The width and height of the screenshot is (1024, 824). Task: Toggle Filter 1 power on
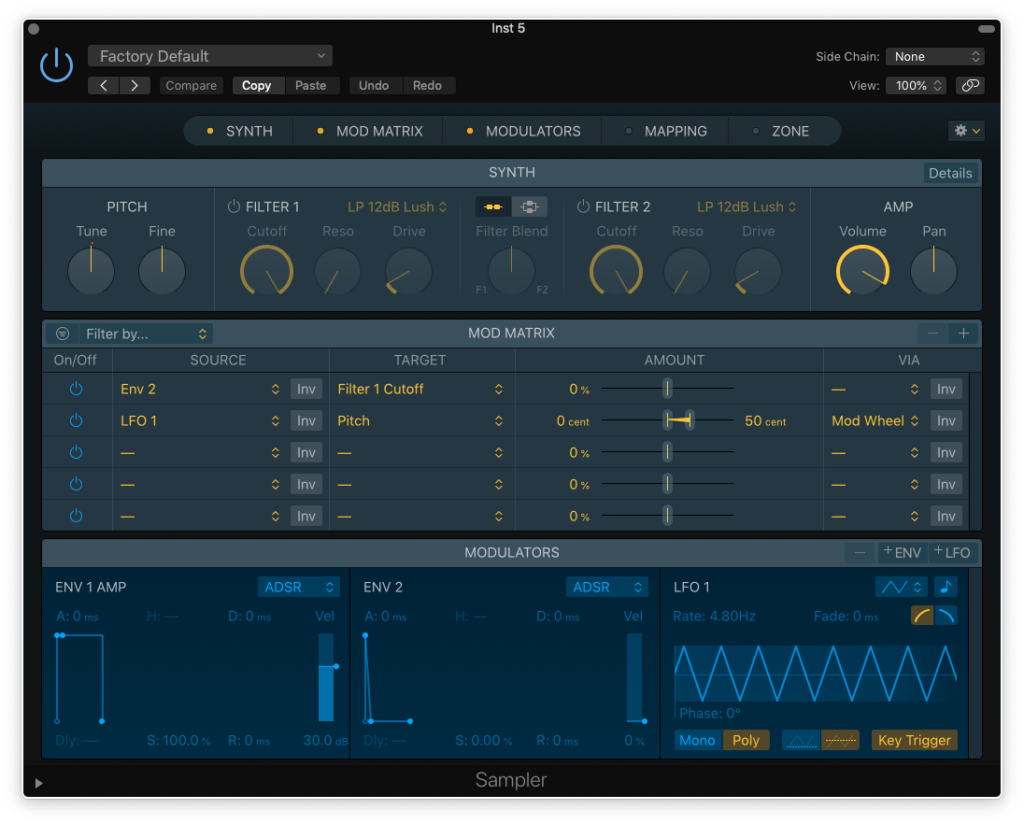(x=234, y=207)
